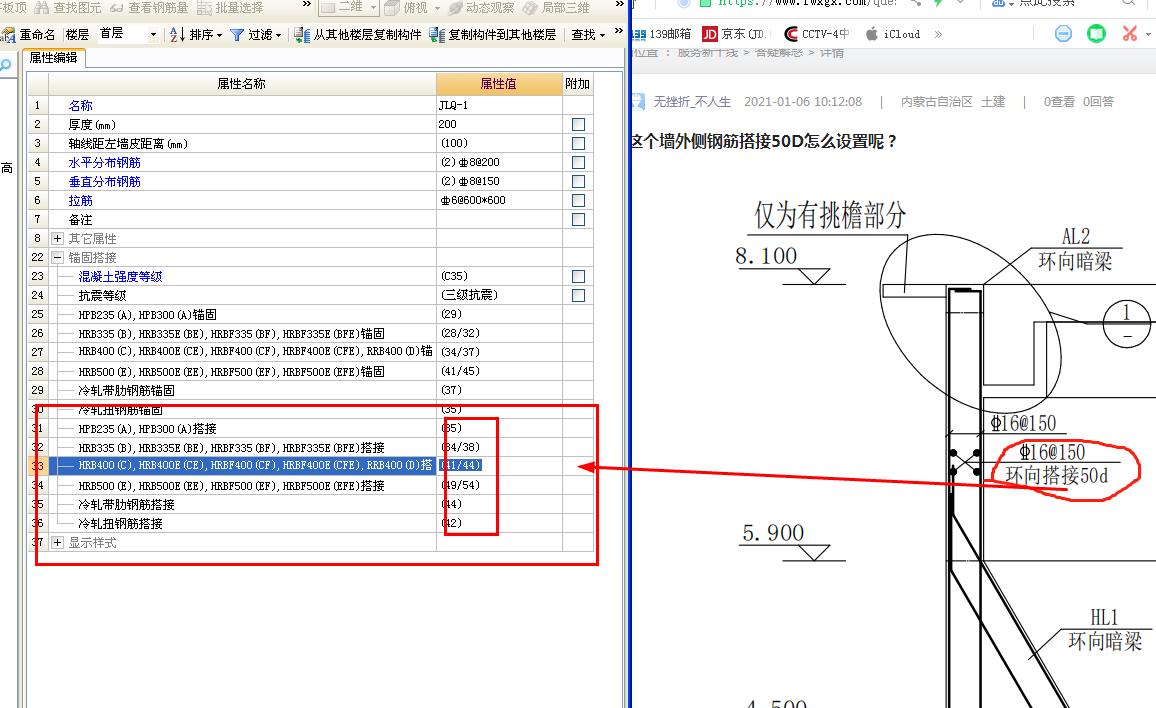
Task: Open the 二维 view dropdown
Action: [x=374, y=7]
